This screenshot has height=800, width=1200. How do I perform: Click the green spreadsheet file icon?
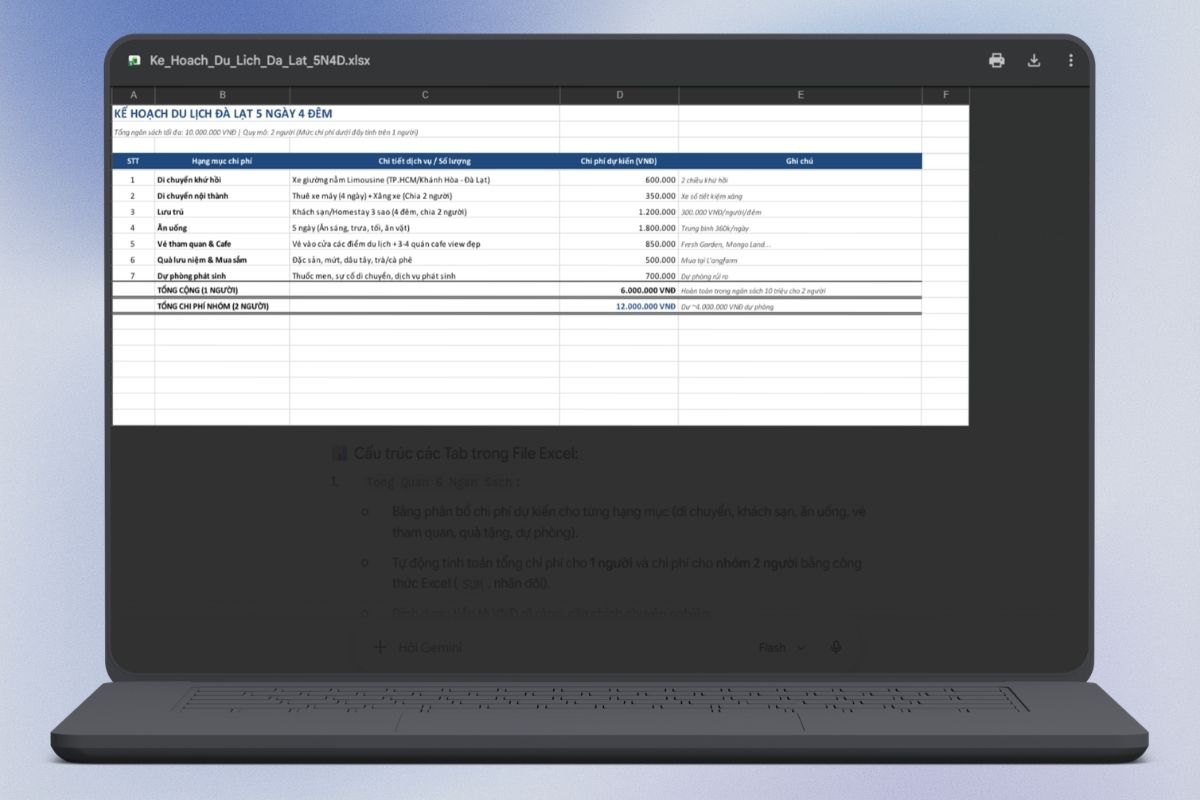tap(134, 61)
